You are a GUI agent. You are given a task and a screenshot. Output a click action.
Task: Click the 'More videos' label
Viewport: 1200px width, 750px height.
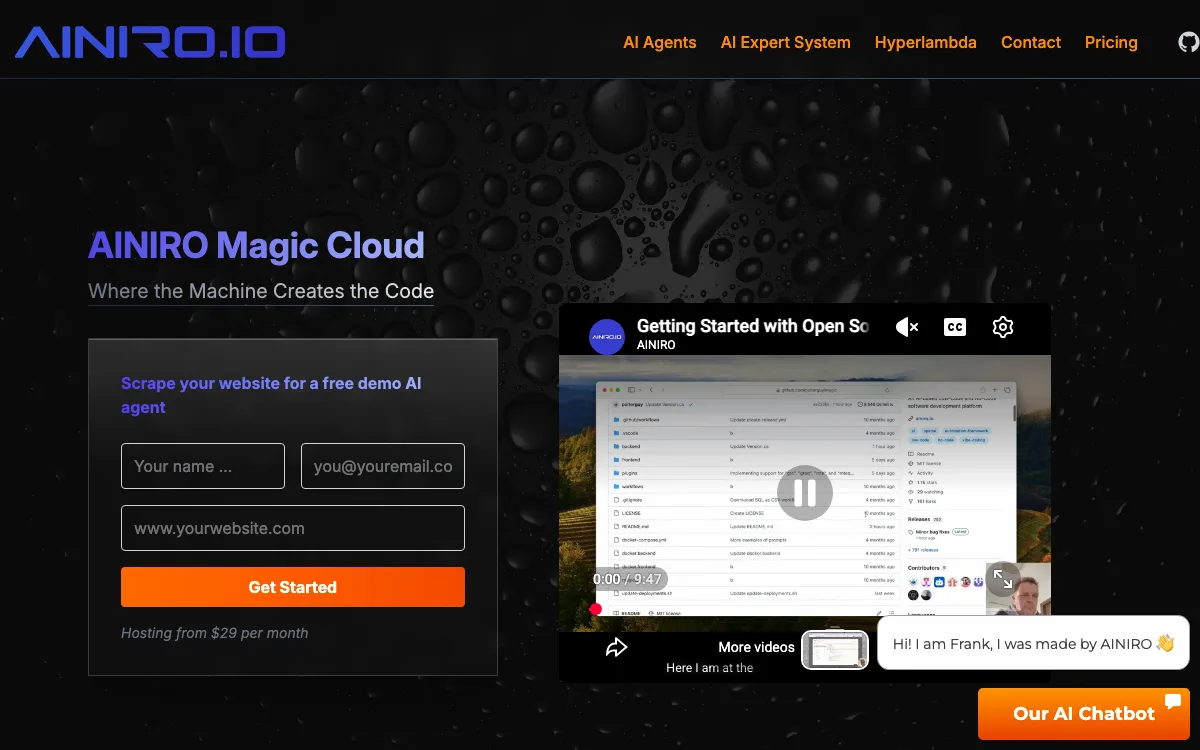pos(756,647)
